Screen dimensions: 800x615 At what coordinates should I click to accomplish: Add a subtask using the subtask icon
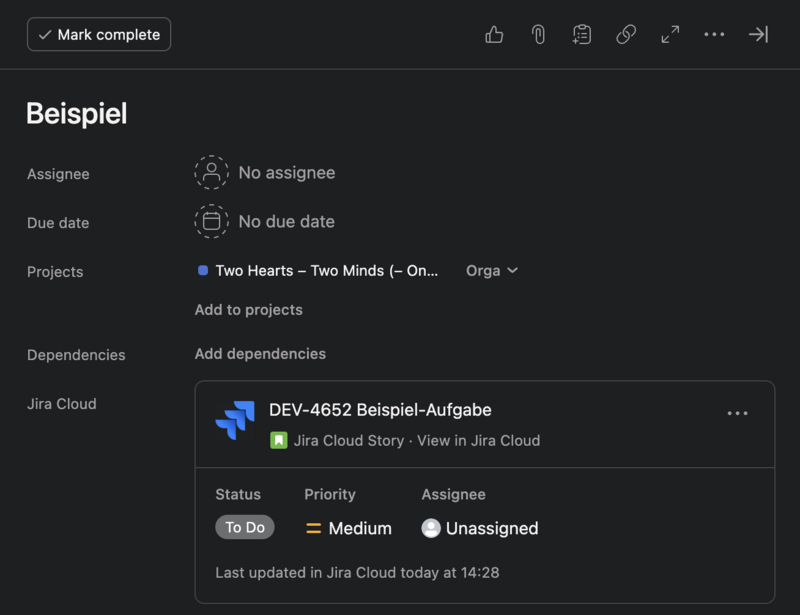pos(582,35)
